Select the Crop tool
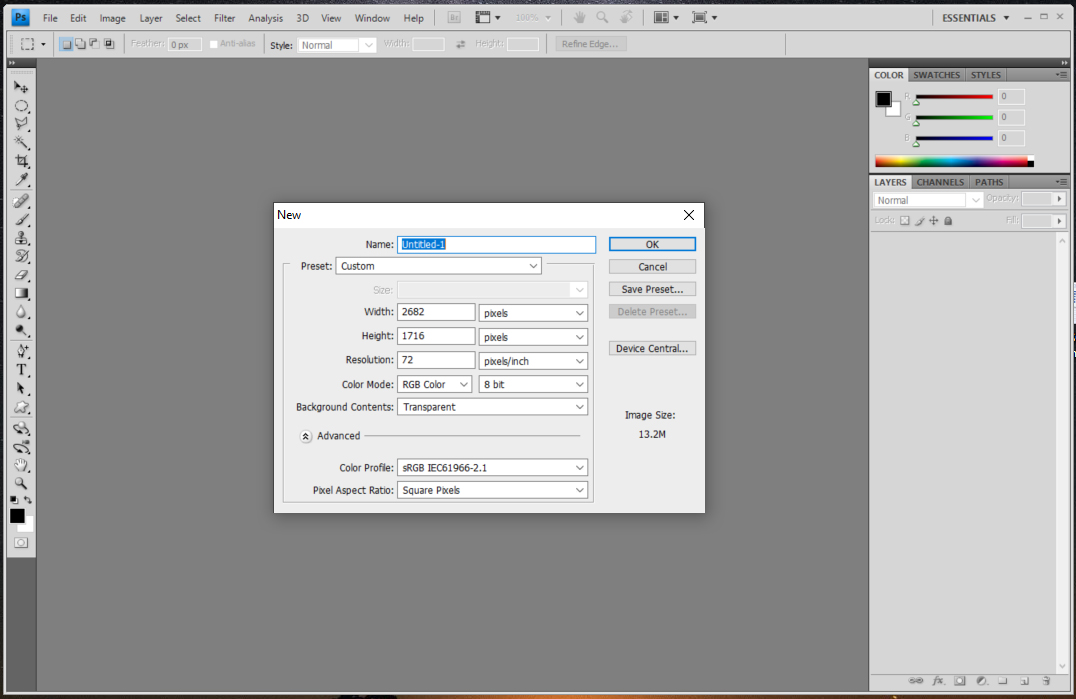The height and width of the screenshot is (699, 1076). click(21, 161)
